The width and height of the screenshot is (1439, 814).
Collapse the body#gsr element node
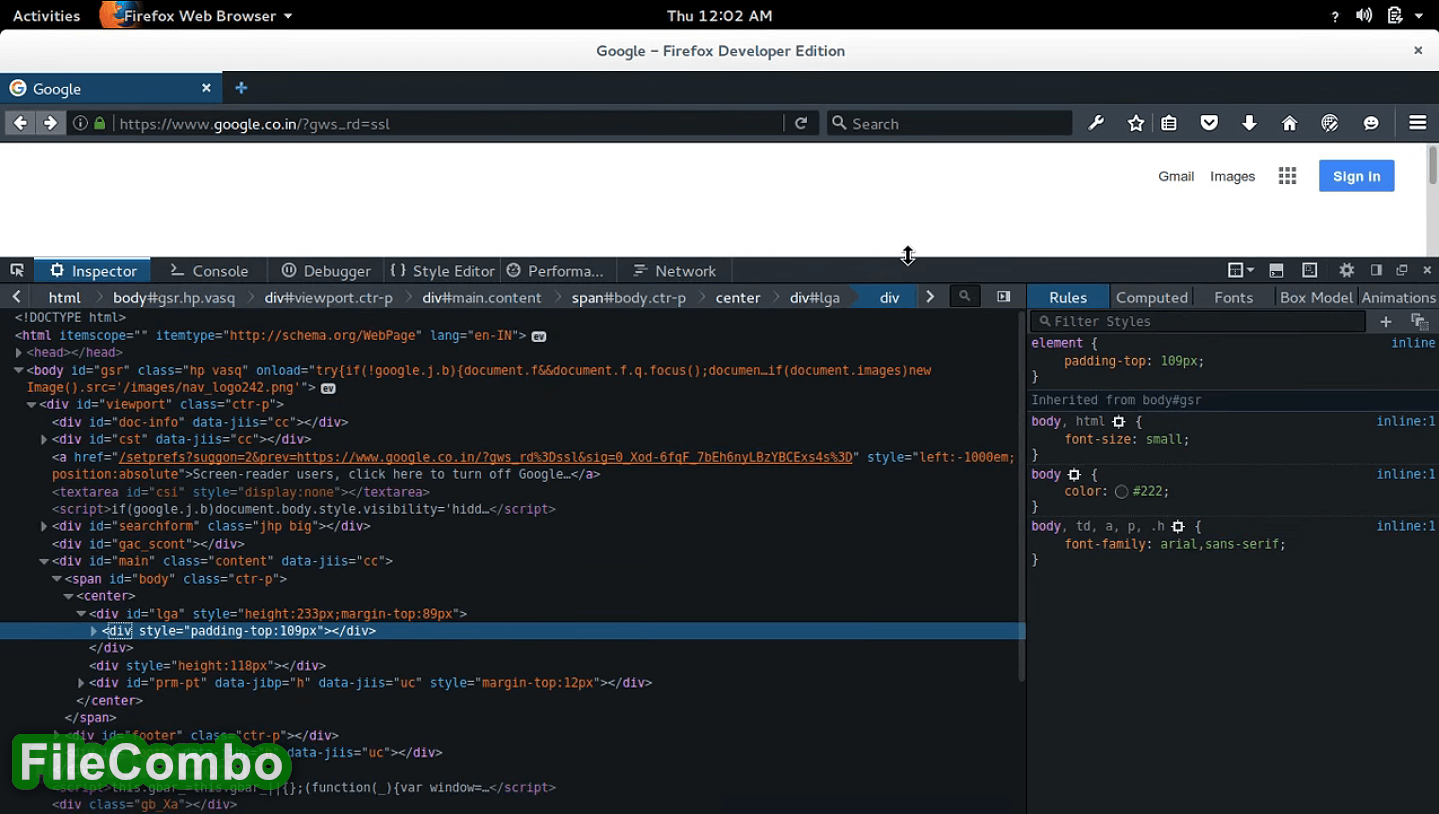(x=19, y=370)
